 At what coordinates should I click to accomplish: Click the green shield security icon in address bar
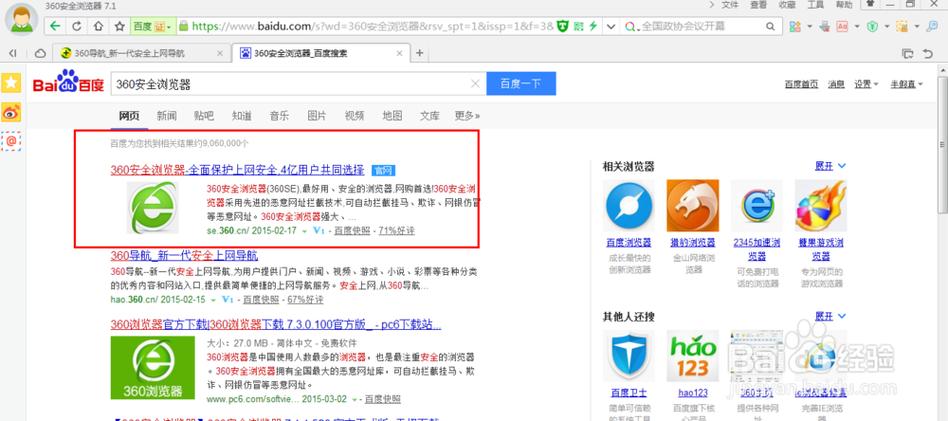coord(563,26)
